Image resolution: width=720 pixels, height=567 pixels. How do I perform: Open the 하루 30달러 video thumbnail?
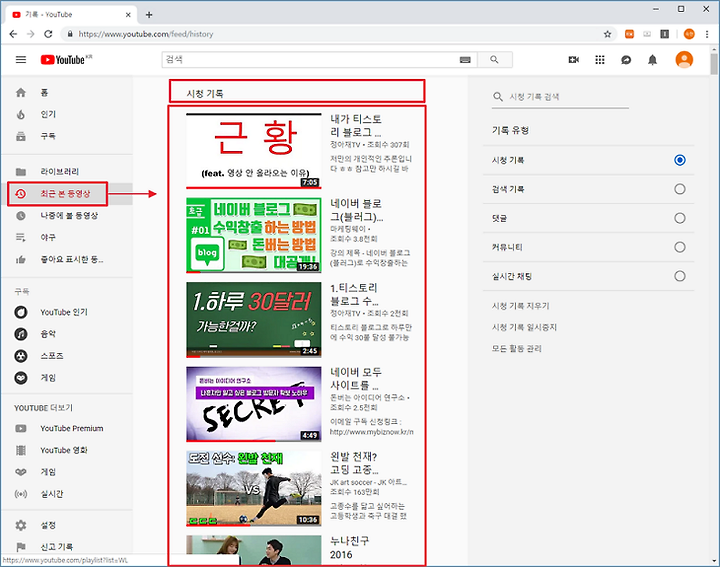[x=253, y=320]
